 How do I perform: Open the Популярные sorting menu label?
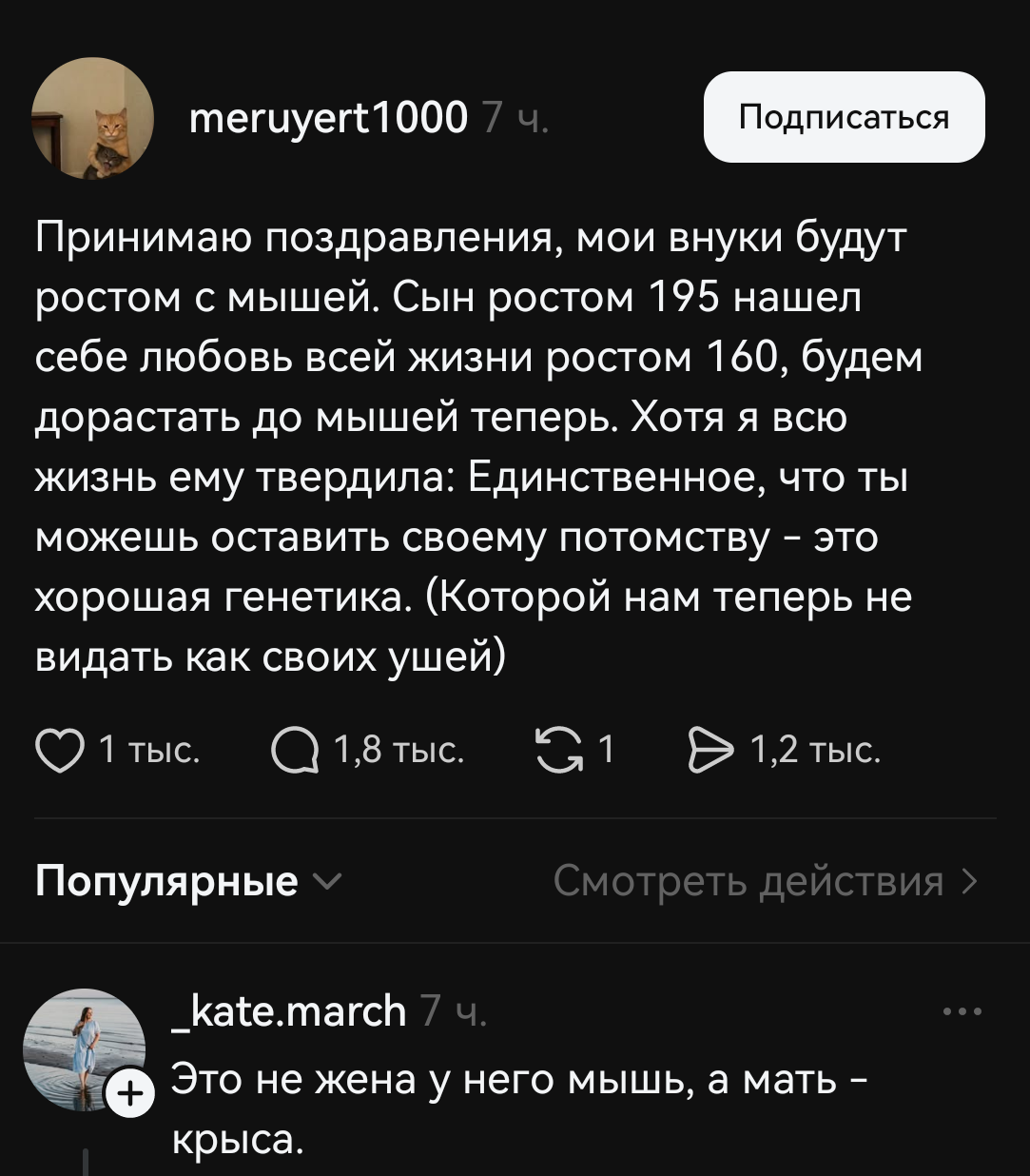[166, 882]
